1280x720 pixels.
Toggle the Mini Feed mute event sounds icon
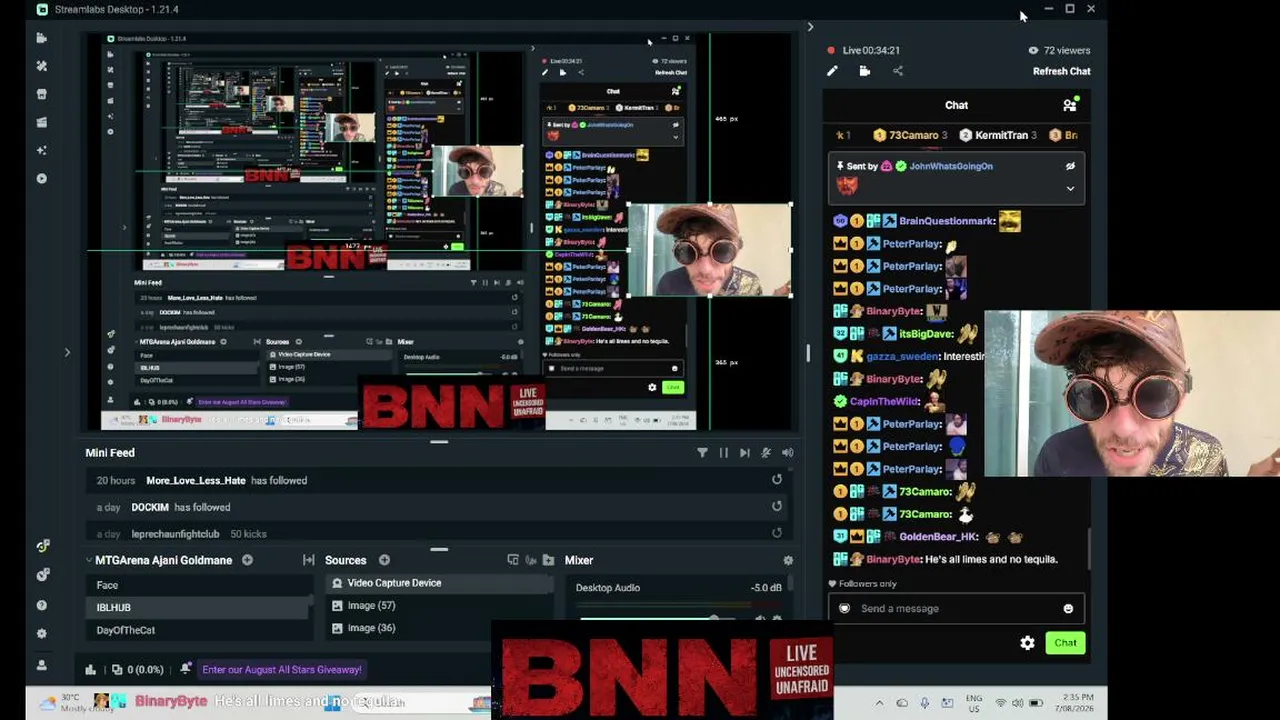[766, 453]
